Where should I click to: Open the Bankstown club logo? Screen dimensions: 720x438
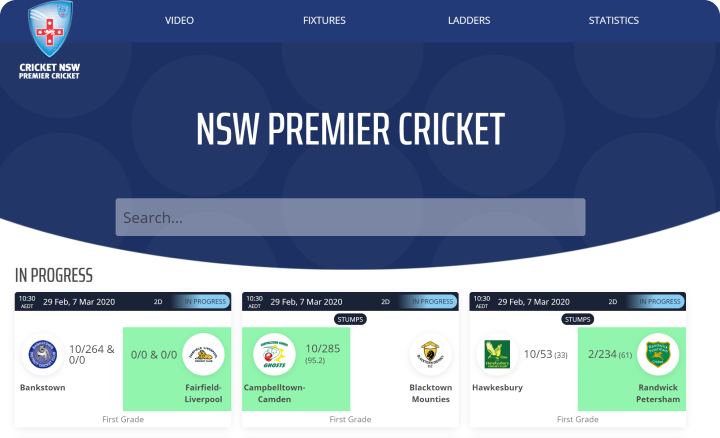click(x=43, y=354)
